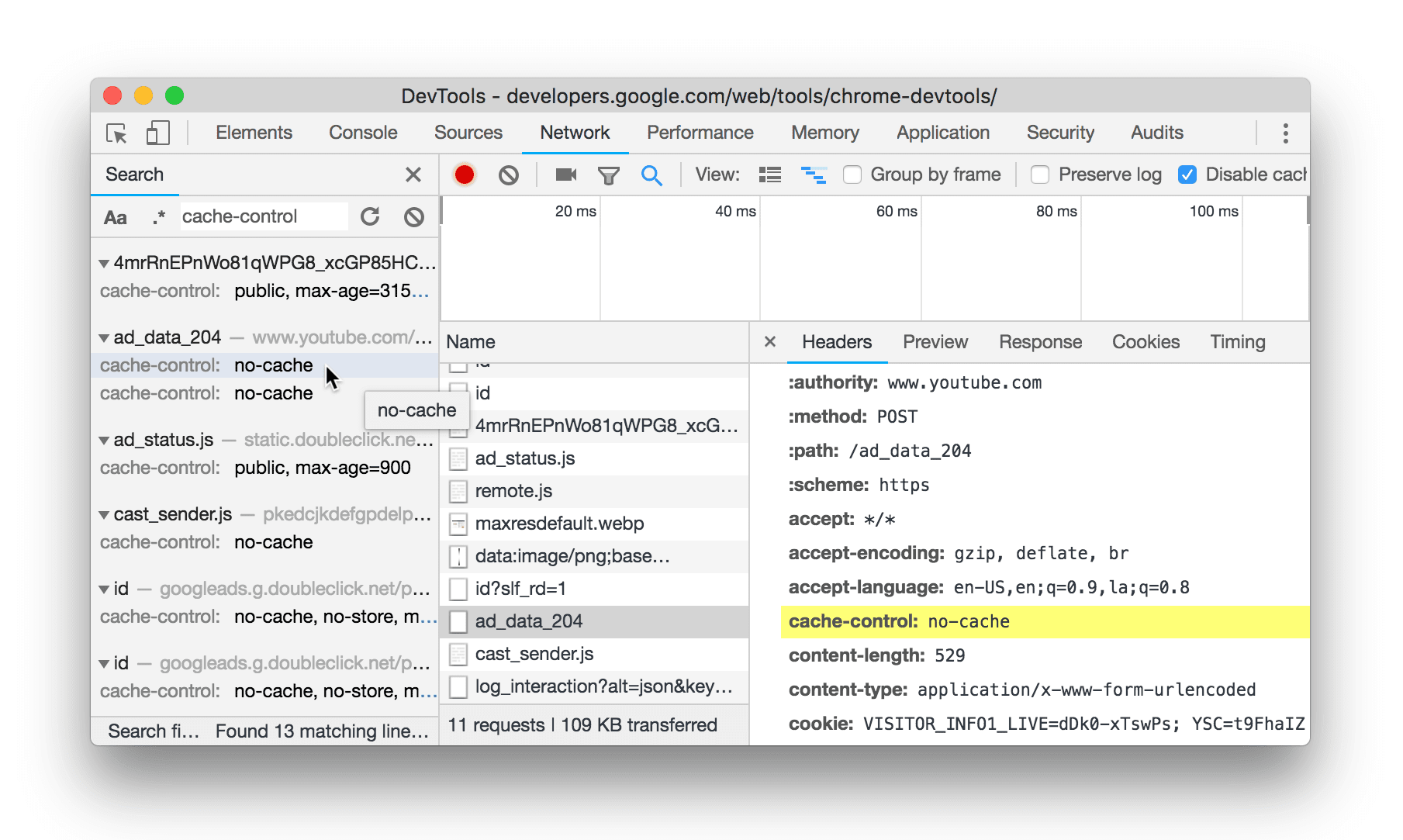
Task: Start recording network log
Action: (464, 175)
